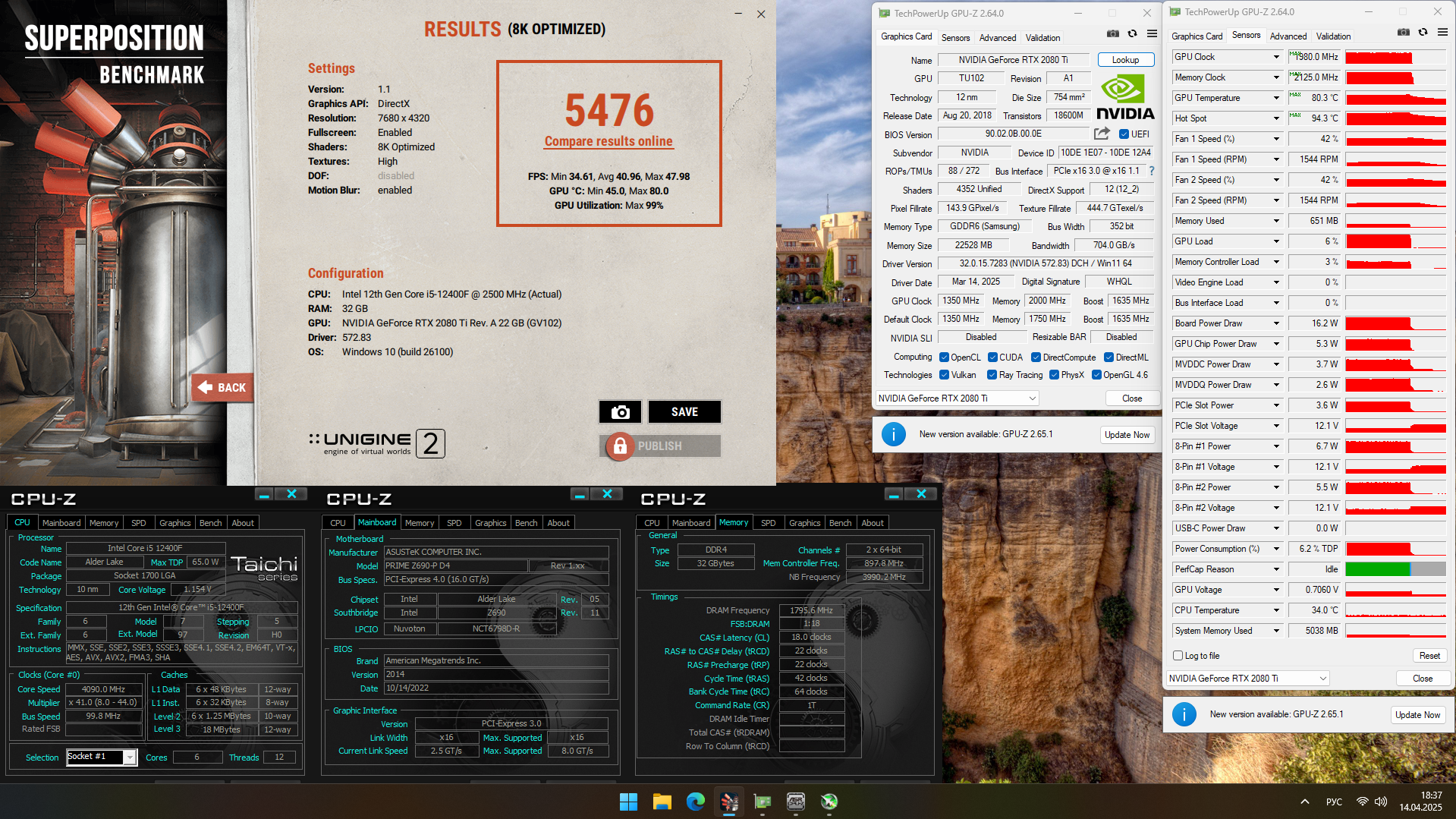The image size is (1456, 819).
Task: Open the Graphics tab in the right CPU-Z window
Action: (804, 523)
